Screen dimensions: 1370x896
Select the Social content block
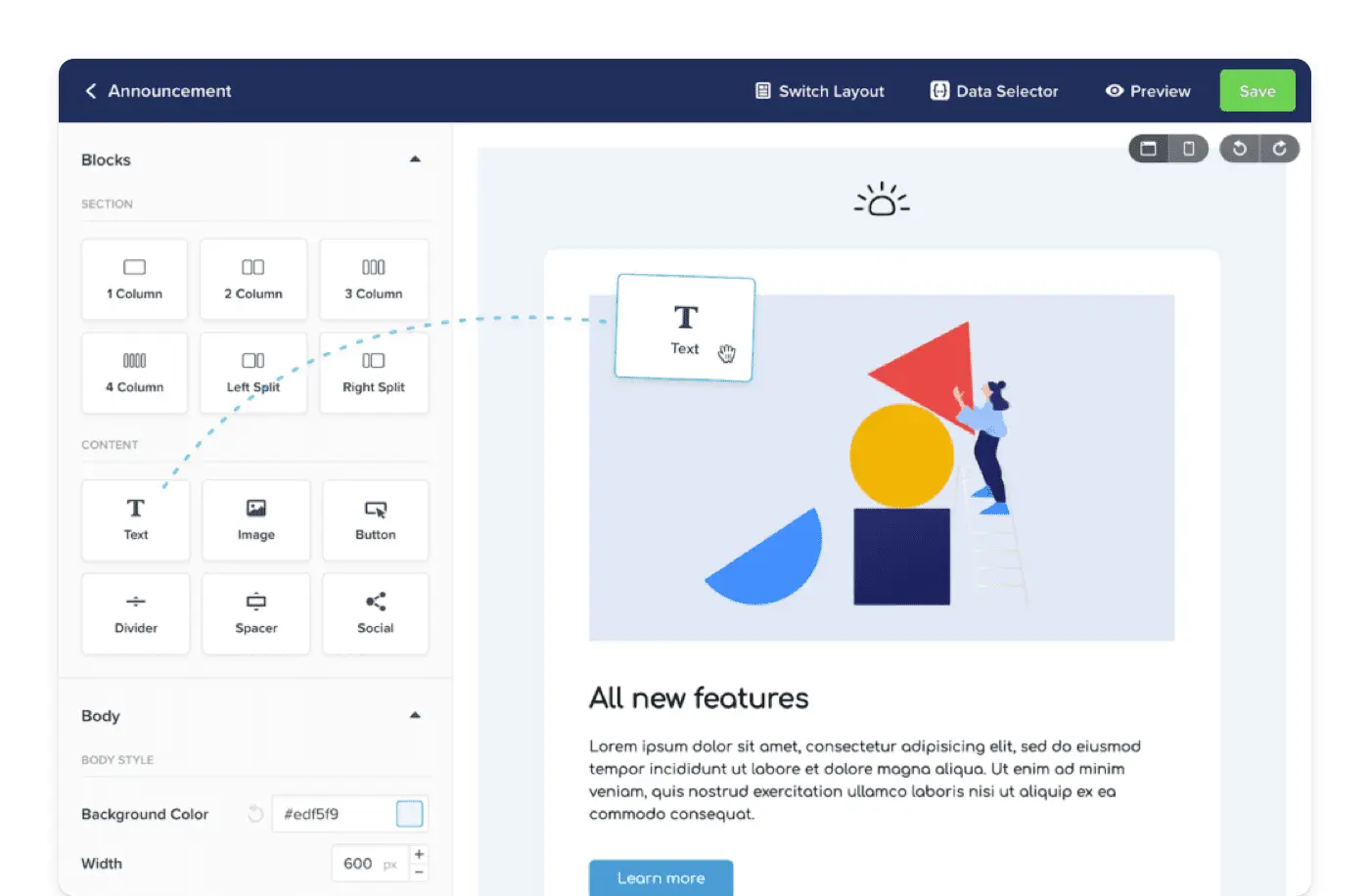click(x=375, y=613)
